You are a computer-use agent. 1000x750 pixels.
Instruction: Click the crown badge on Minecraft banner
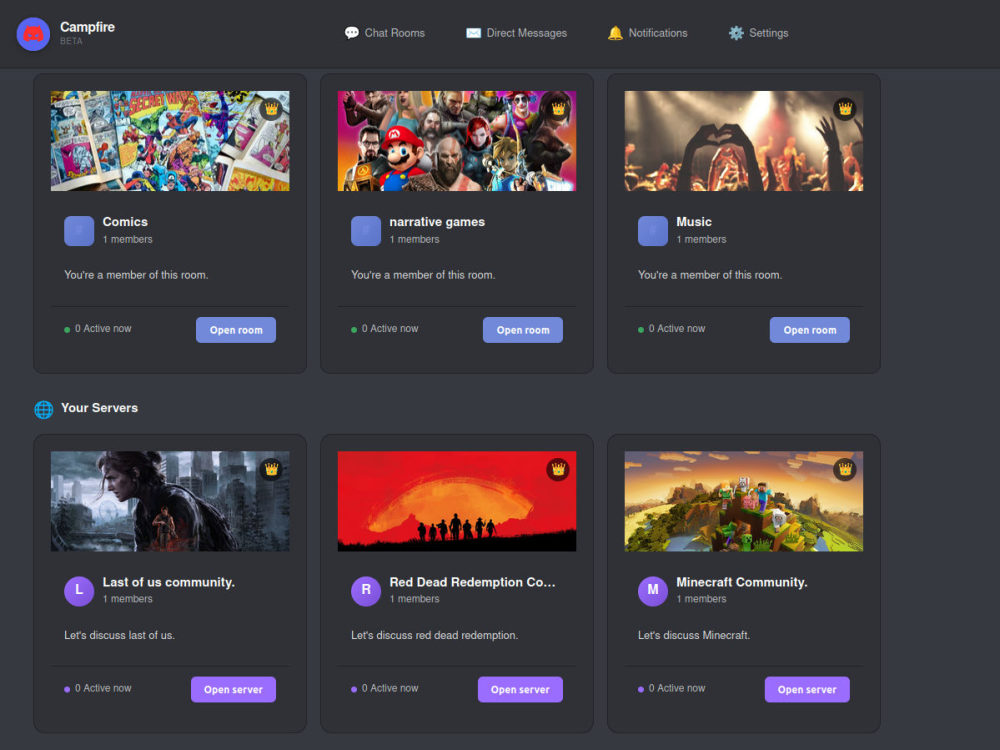[845, 469]
